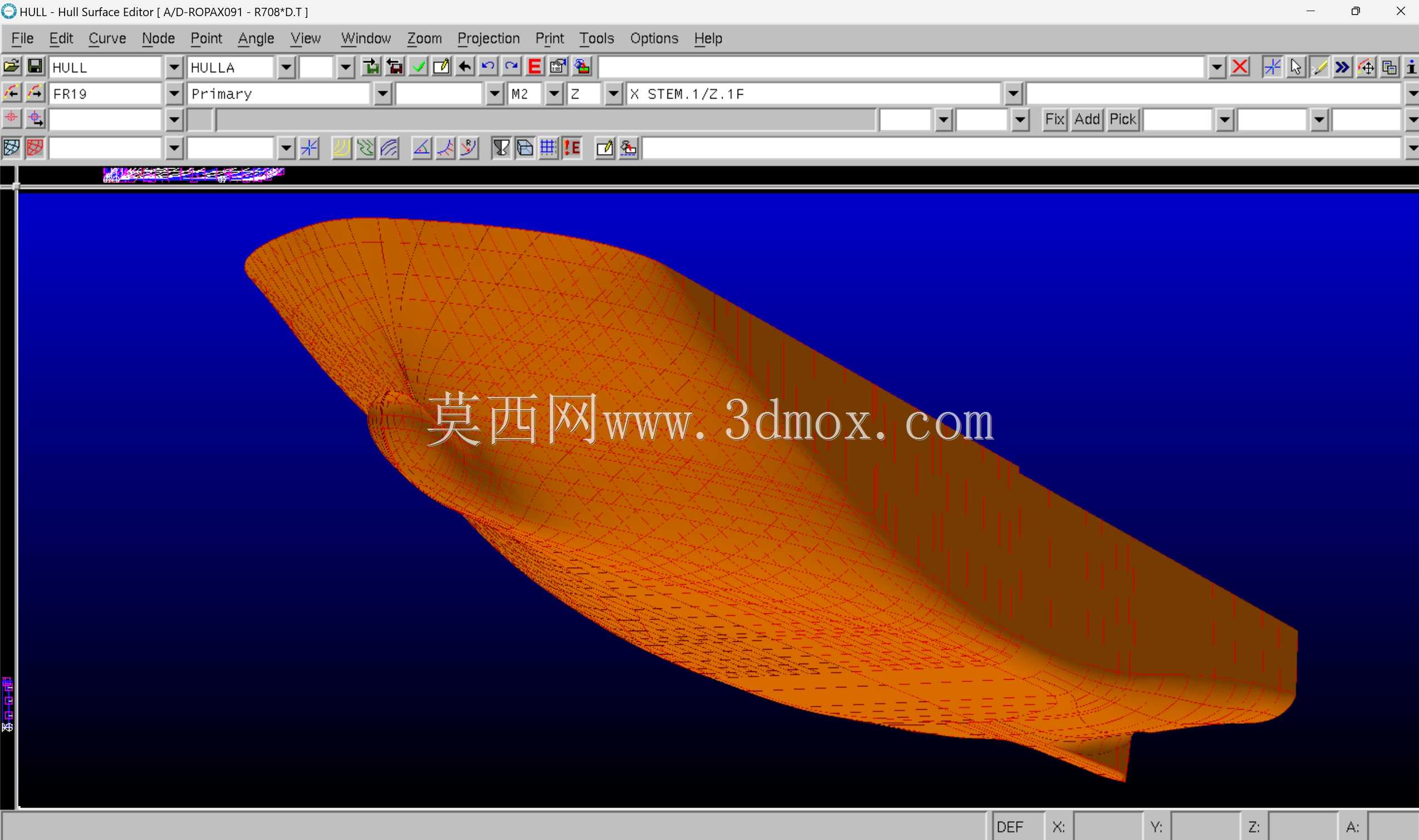Click the FR19 curve name field
Image resolution: width=1419 pixels, height=840 pixels.
coord(106,94)
